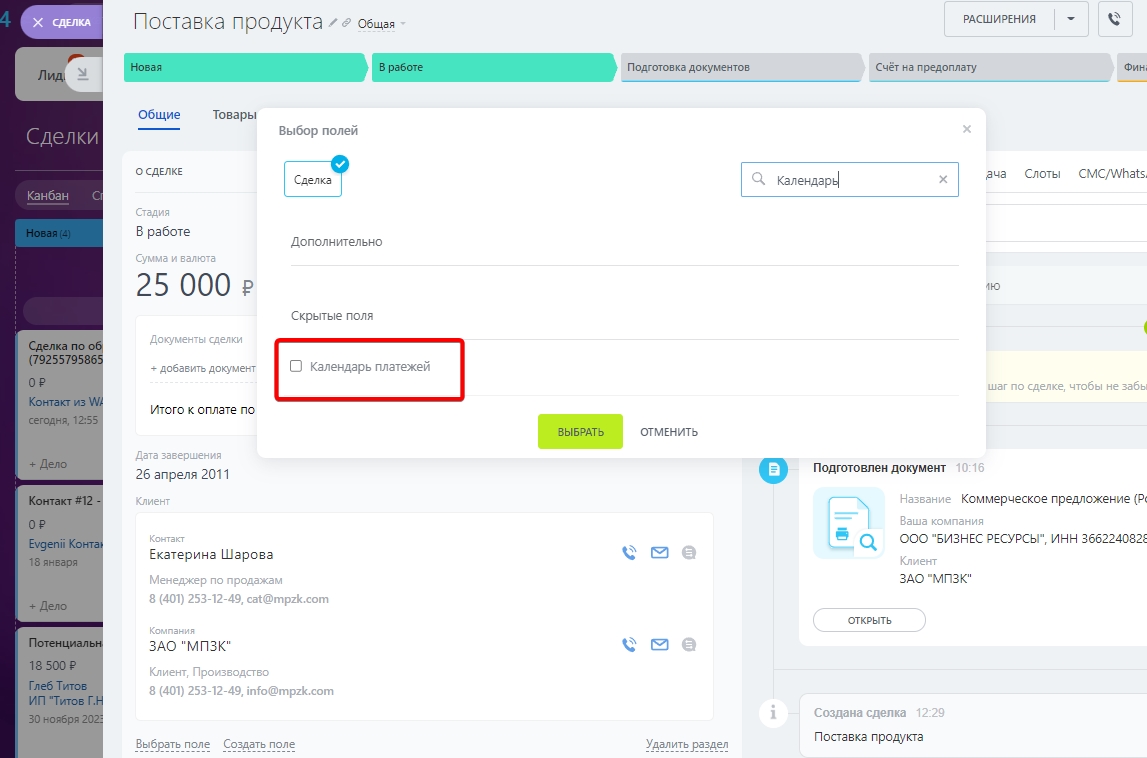
Task: Click the phone call button top right
Action: [1115, 19]
